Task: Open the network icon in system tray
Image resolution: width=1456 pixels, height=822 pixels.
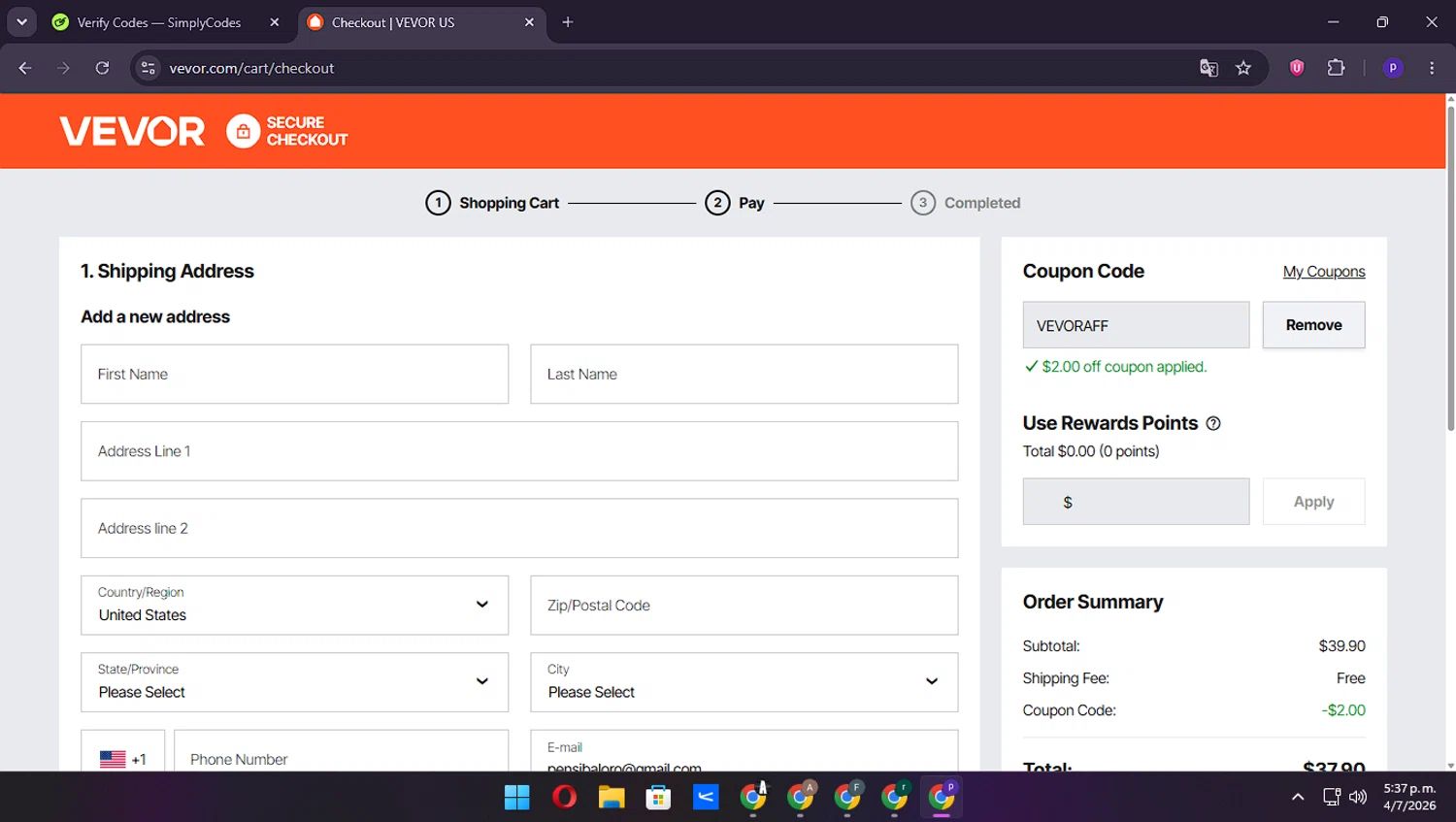Action: point(1332,797)
